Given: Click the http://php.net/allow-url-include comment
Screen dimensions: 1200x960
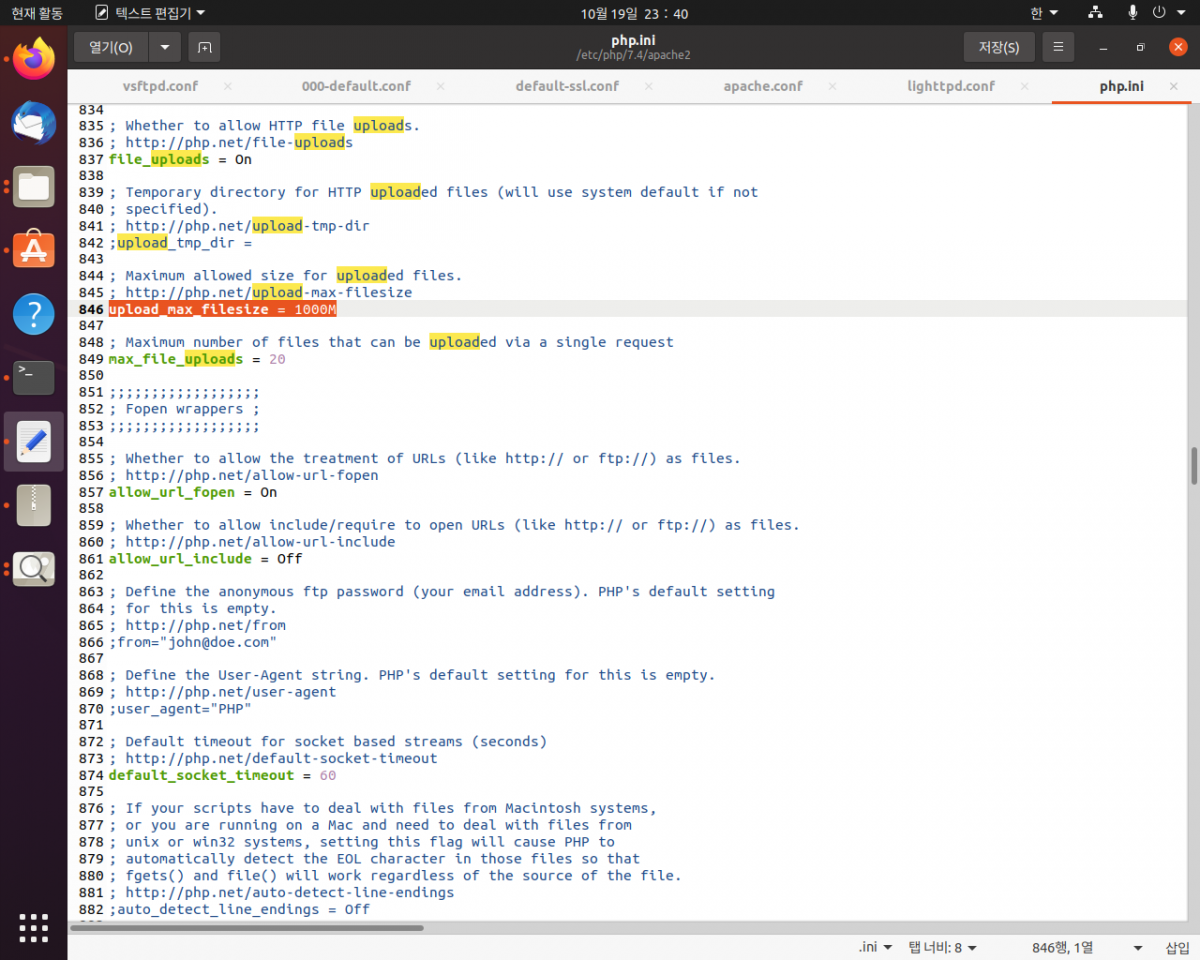Looking at the screenshot, I should pyautogui.click(x=252, y=542).
